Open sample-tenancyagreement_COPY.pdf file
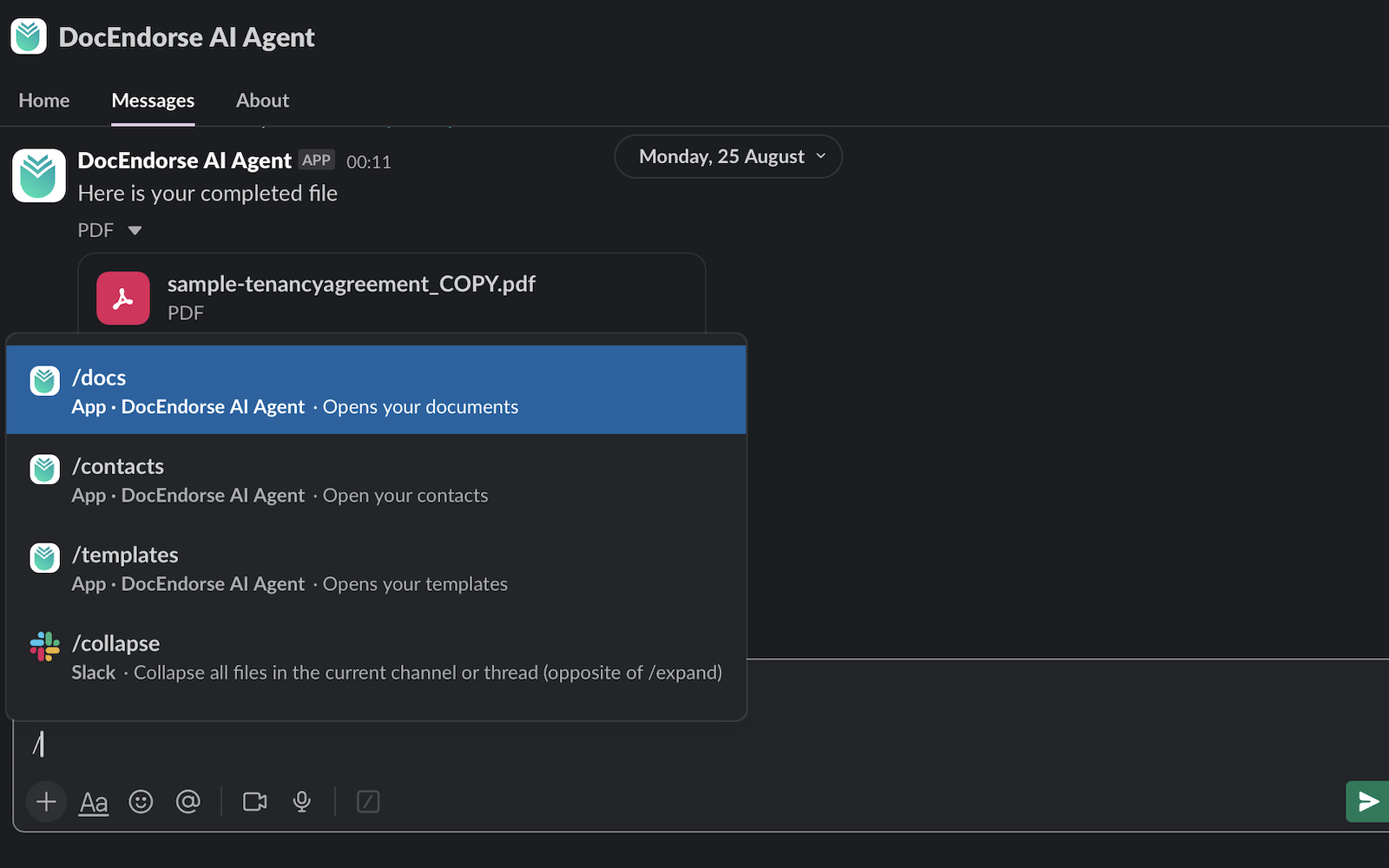 point(352,283)
